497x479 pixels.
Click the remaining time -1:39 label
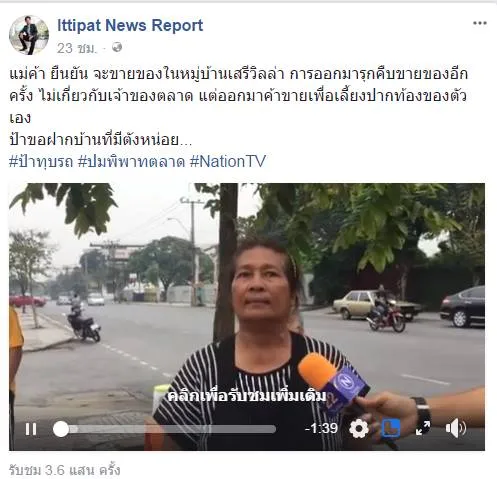[321, 428]
